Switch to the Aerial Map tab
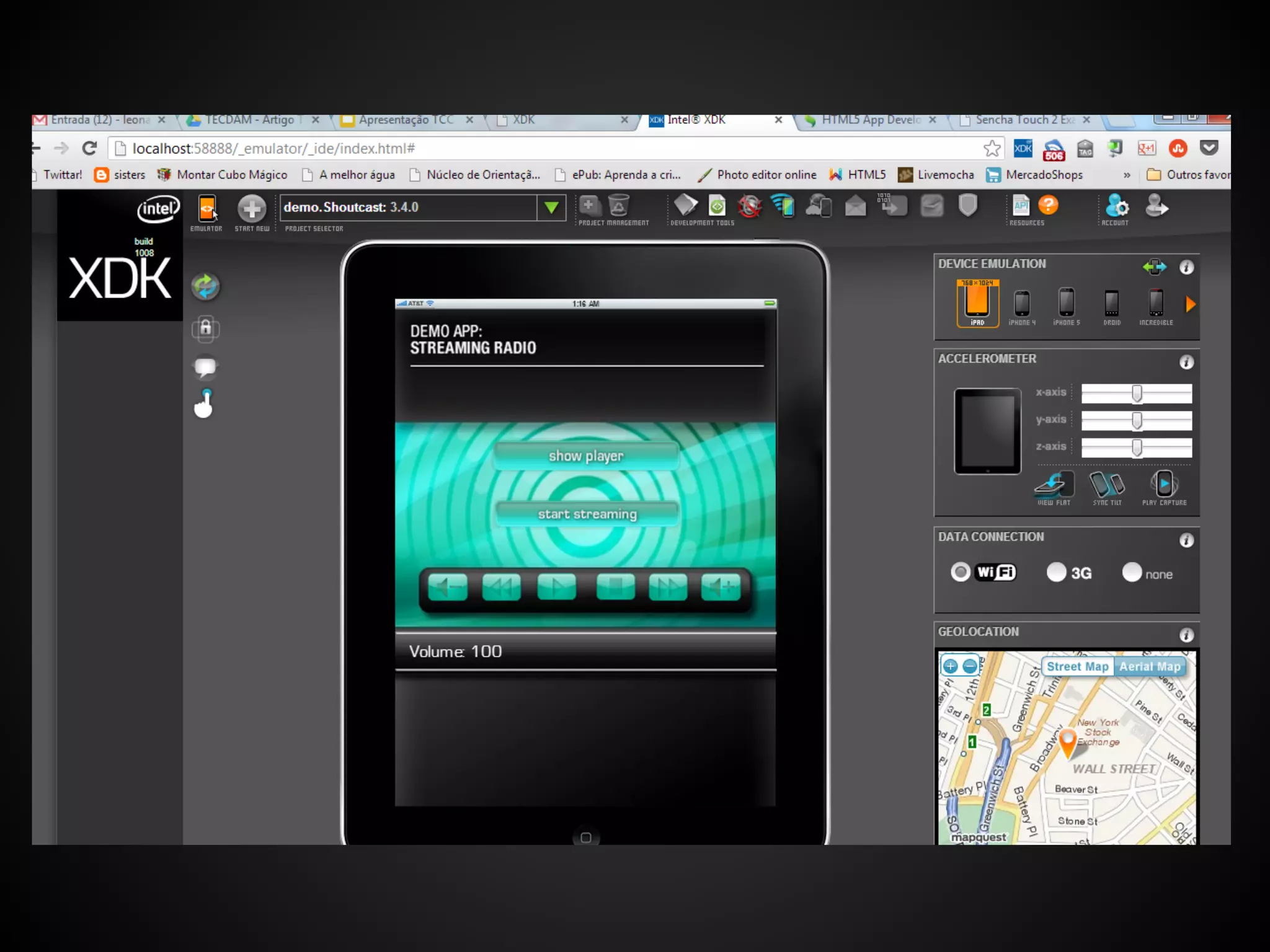Viewport: 1270px width, 952px height. [x=1150, y=667]
